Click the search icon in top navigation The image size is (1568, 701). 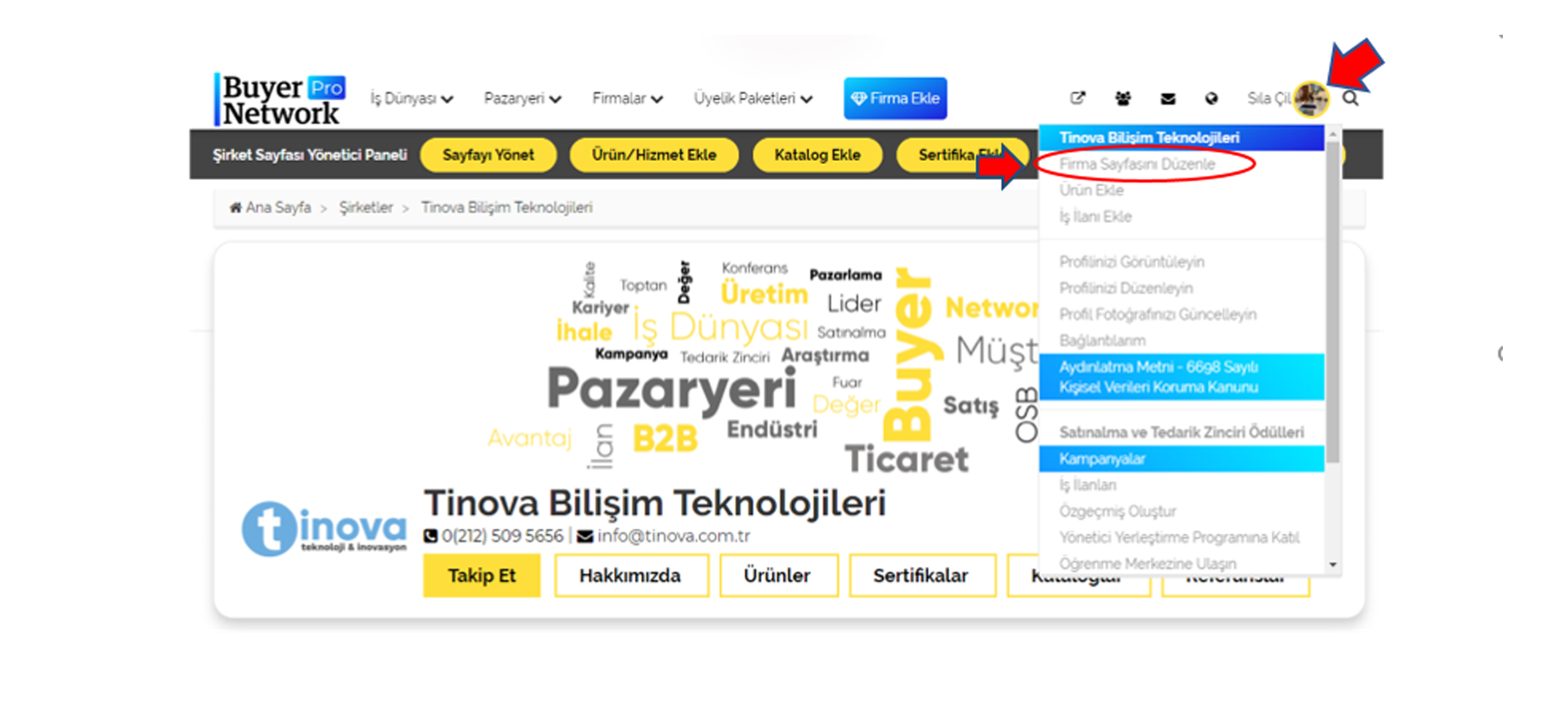tap(1350, 98)
